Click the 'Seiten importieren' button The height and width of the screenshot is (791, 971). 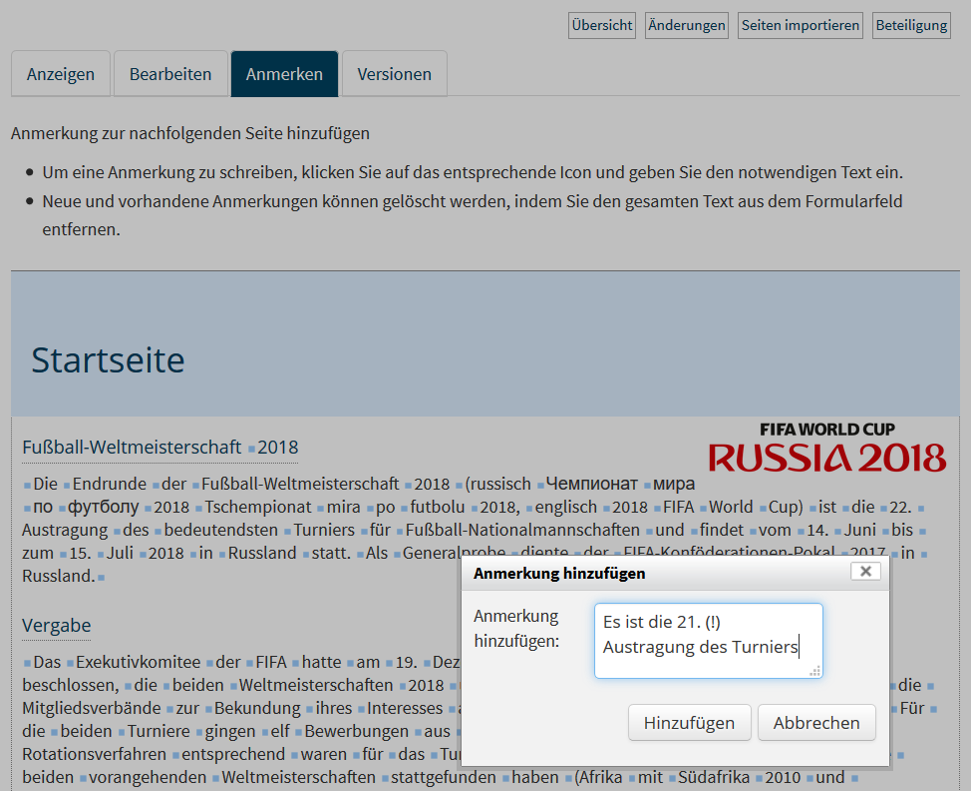(x=800, y=26)
